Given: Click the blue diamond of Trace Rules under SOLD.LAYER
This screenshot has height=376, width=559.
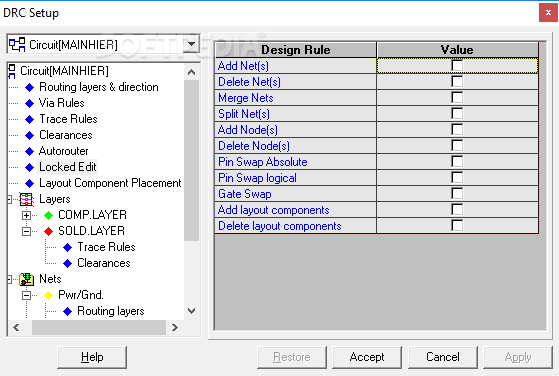Looking at the screenshot, I should point(67,247).
